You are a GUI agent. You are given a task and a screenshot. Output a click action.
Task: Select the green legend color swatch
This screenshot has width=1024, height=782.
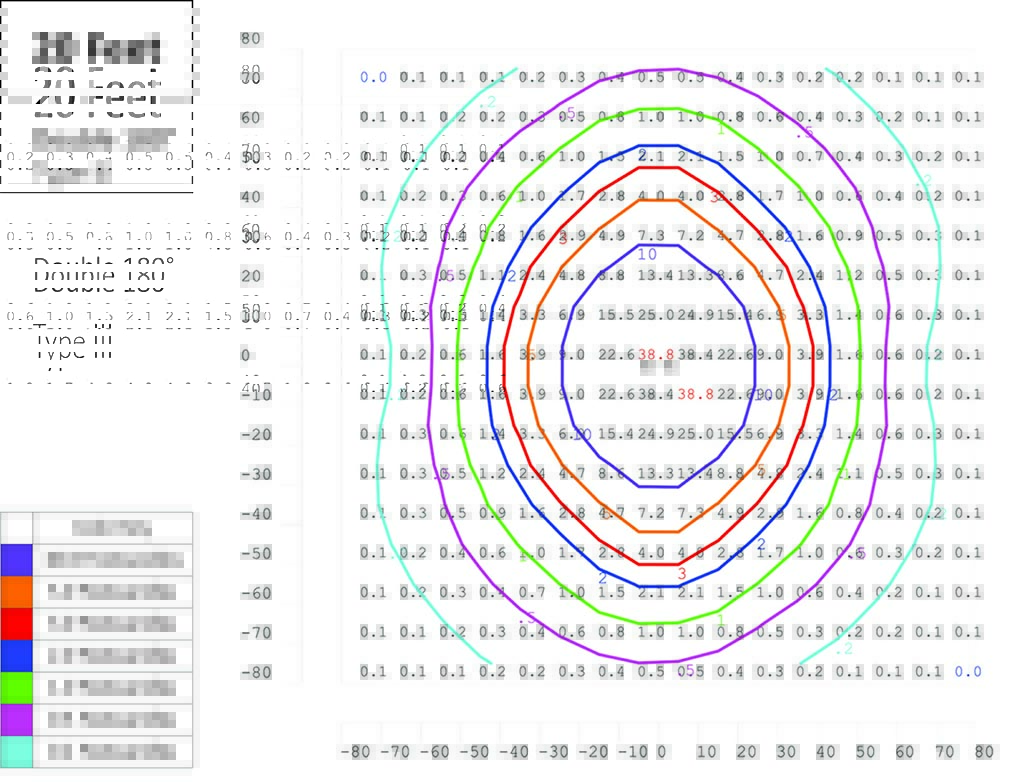[x=17, y=688]
